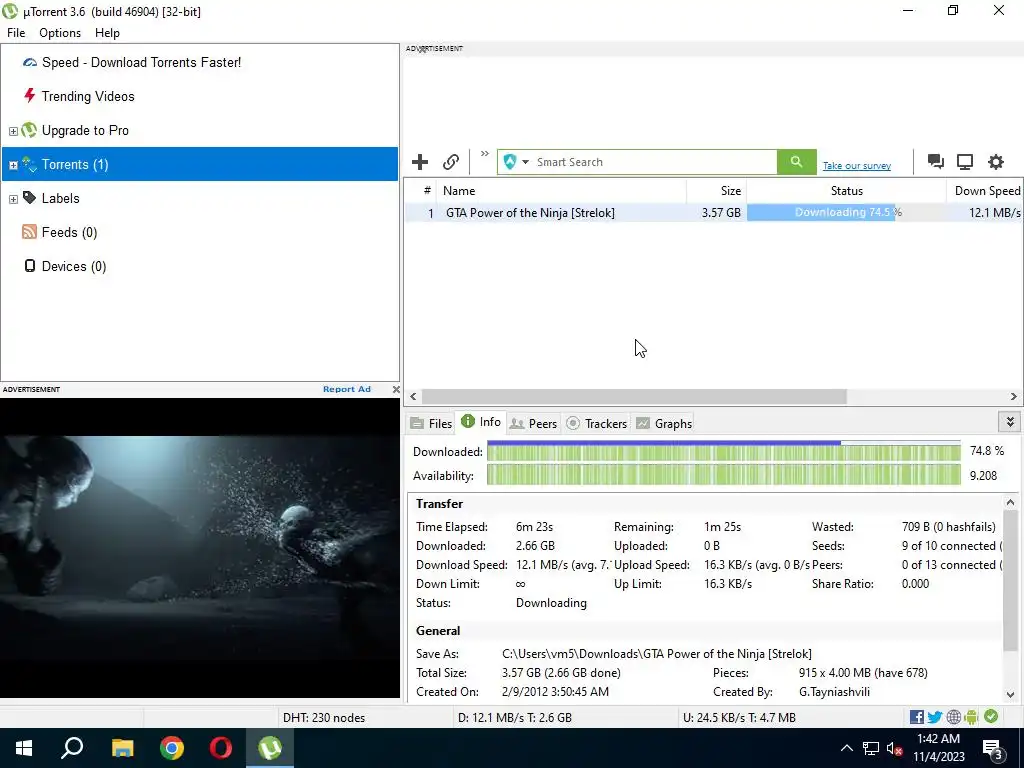Open the File menu
This screenshot has height=768, width=1024.
tap(16, 33)
